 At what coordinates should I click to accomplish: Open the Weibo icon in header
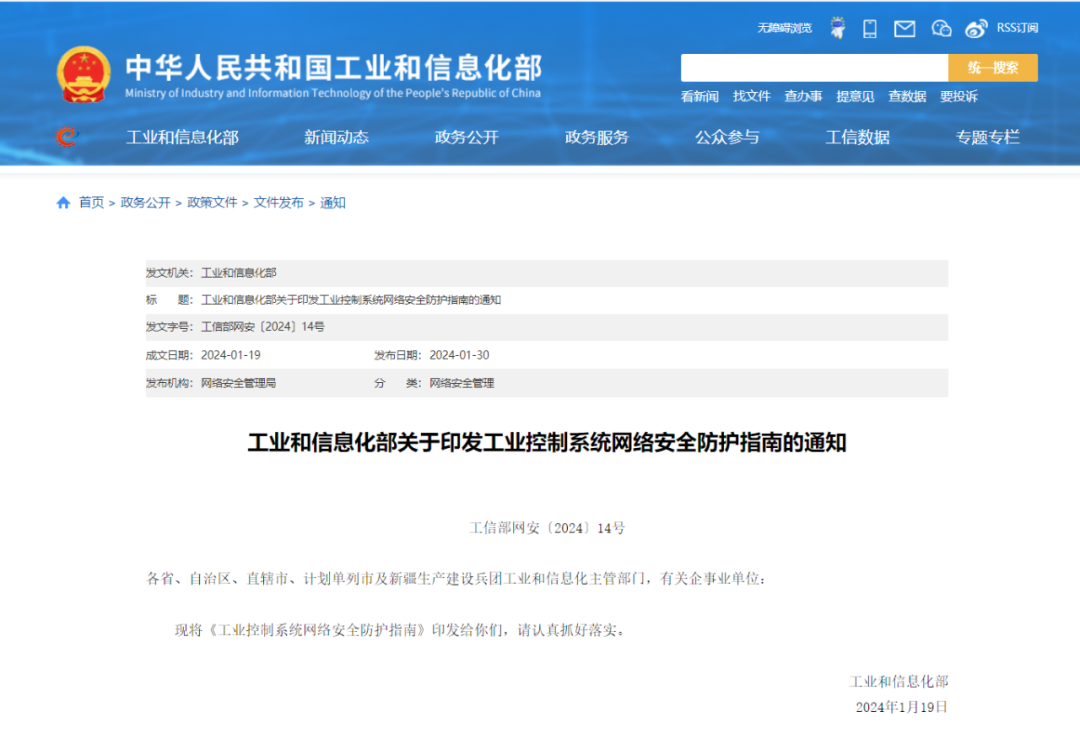point(976,28)
